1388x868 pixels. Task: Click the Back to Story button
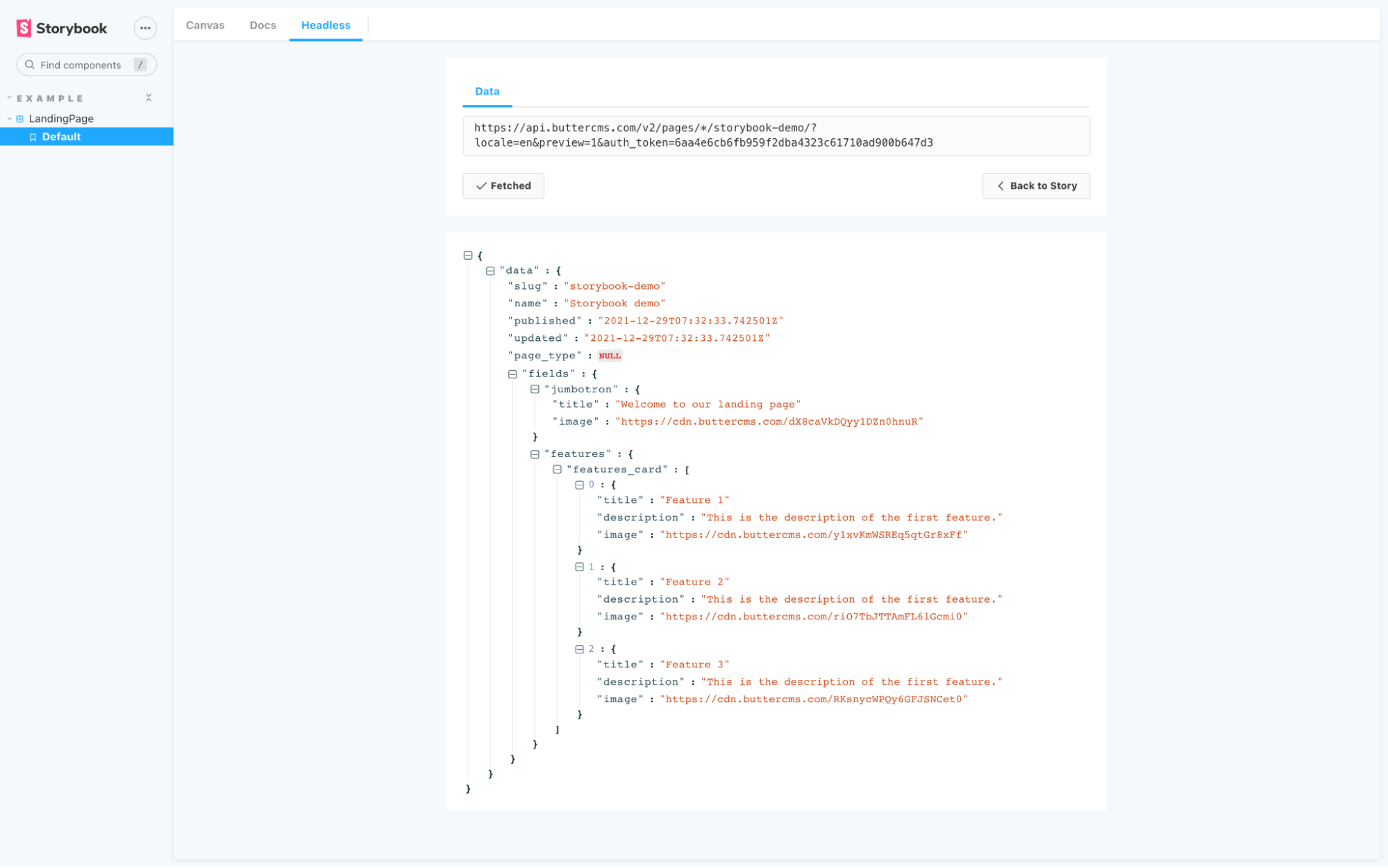[x=1036, y=186]
